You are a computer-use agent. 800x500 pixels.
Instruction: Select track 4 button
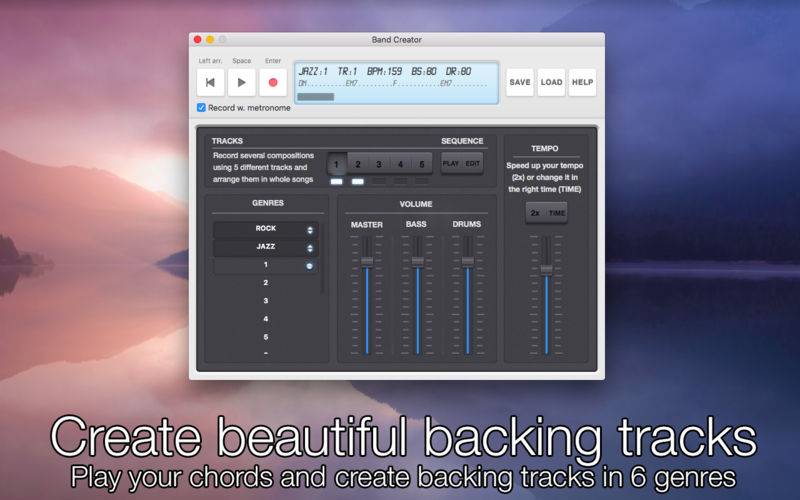(x=401, y=164)
